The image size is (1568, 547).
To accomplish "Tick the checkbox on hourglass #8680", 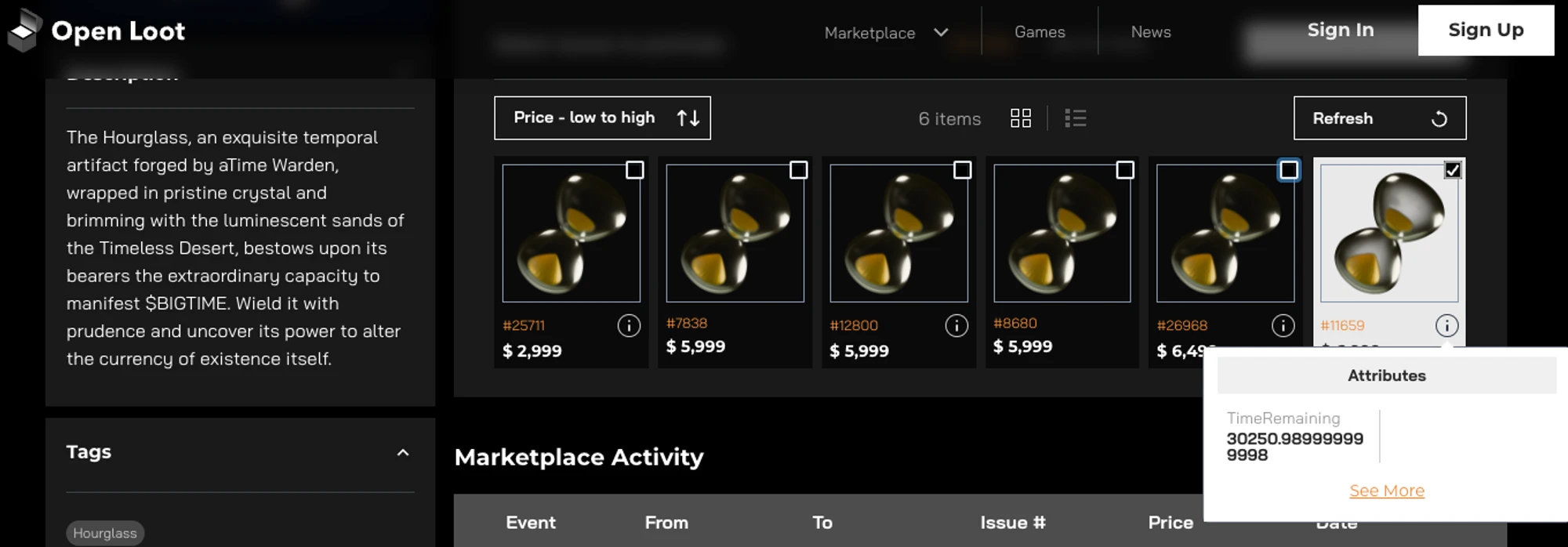I will 1125,170.
